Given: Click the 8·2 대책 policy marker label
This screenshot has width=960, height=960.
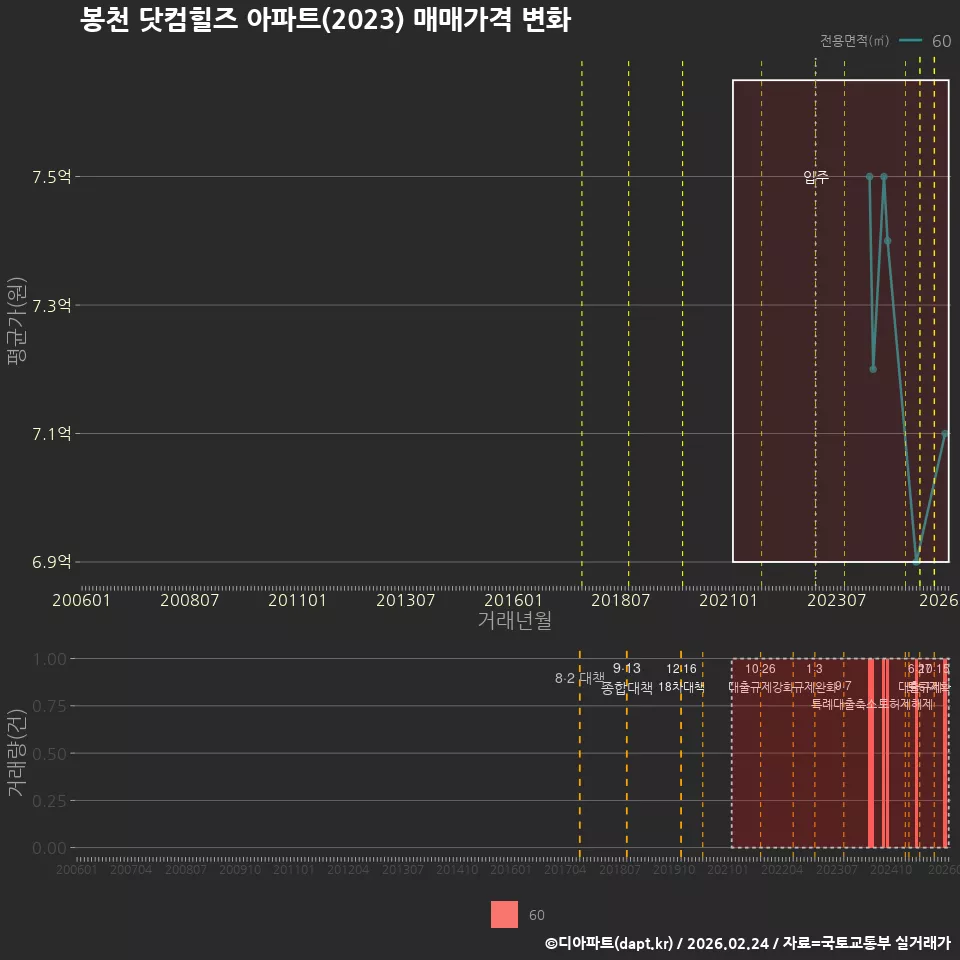Looking at the screenshot, I should point(579,678).
